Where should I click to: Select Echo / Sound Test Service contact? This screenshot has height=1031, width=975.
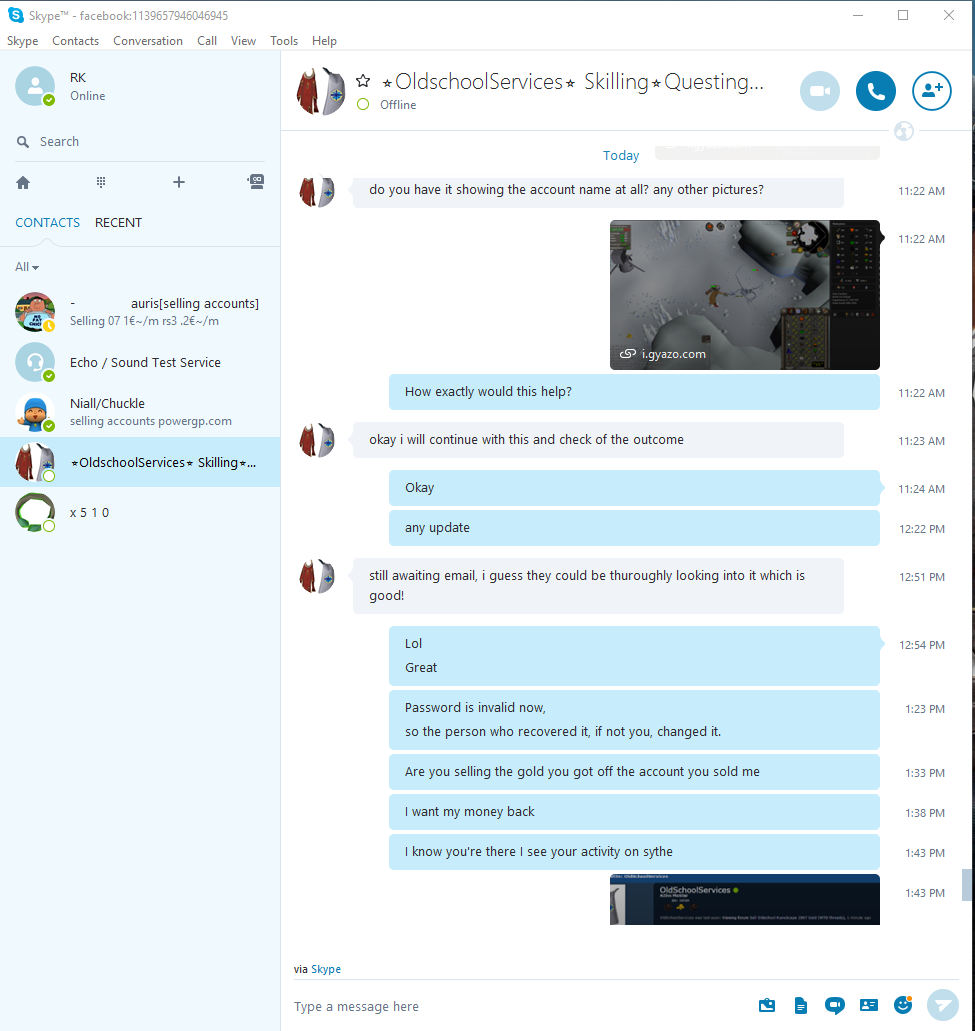pyautogui.click(x=140, y=362)
